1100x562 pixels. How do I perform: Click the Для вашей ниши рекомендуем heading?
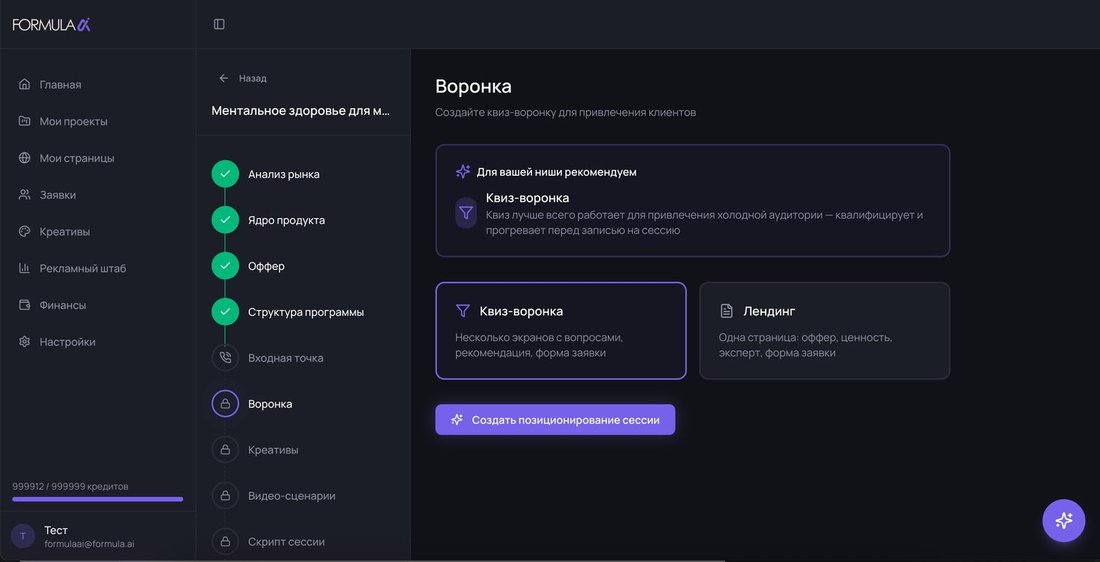pyautogui.click(x=556, y=172)
